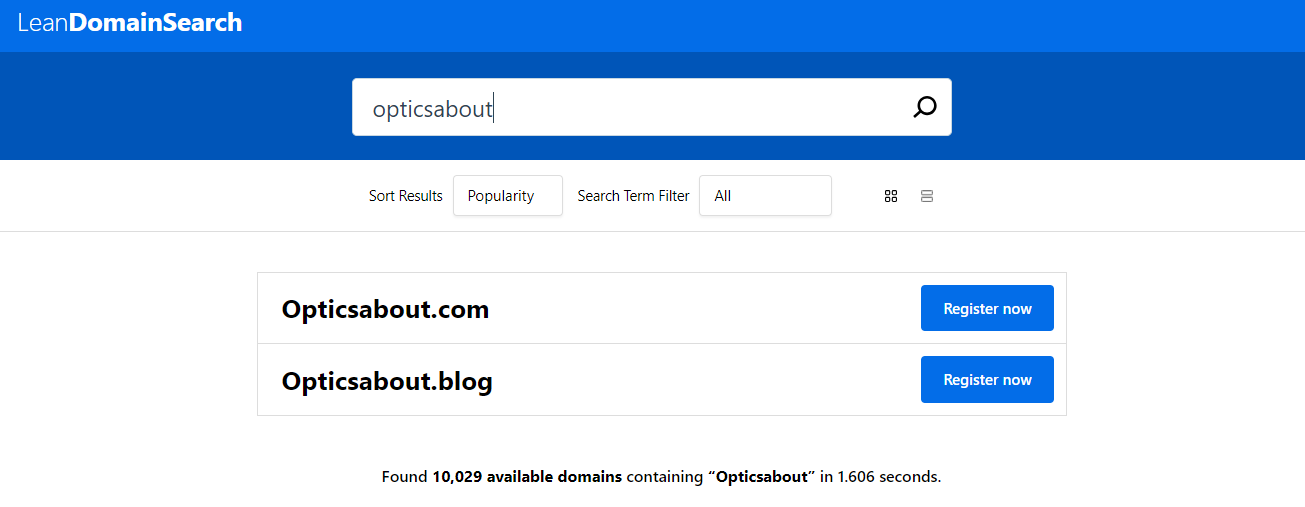
Task: Select the Opticsabout.com domain name
Action: (x=385, y=309)
